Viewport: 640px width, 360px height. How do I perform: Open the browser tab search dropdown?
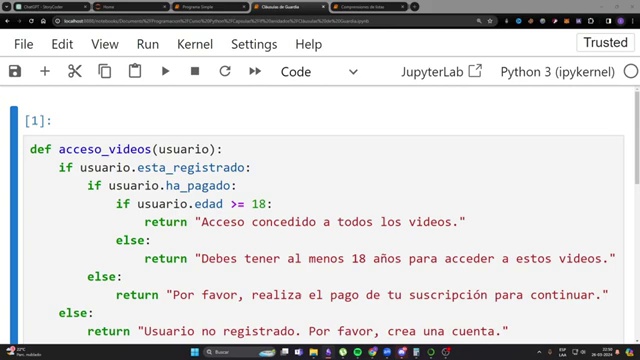7,7
